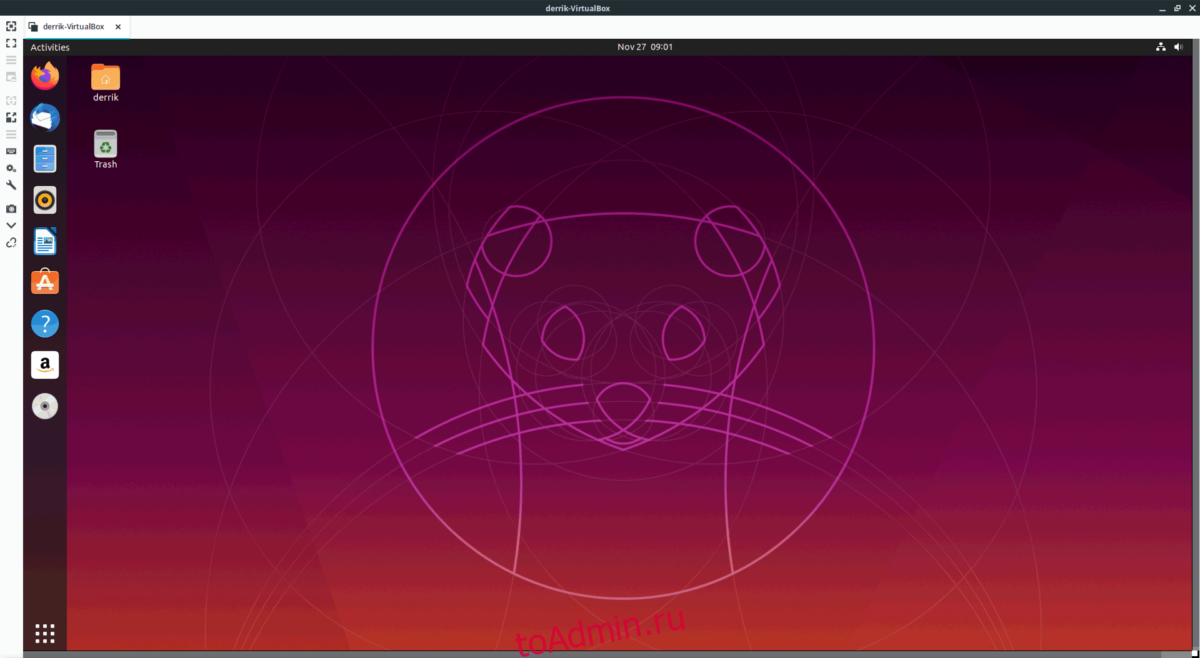Expand the minimize chevron in Remmina sidebar
1200x658 pixels.
(x=11, y=225)
